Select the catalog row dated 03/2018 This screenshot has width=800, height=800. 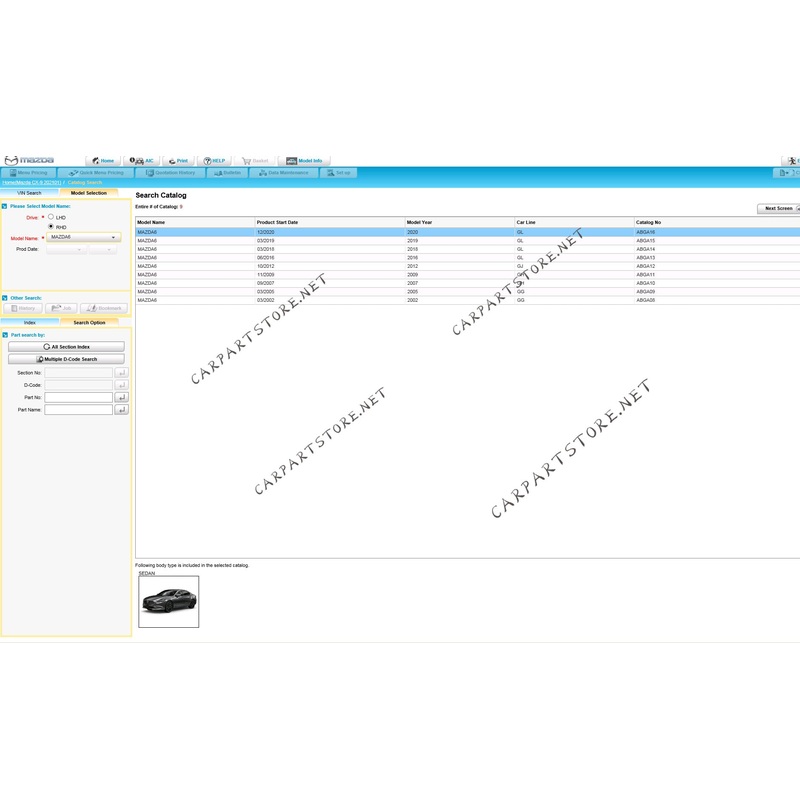[x=468, y=249]
